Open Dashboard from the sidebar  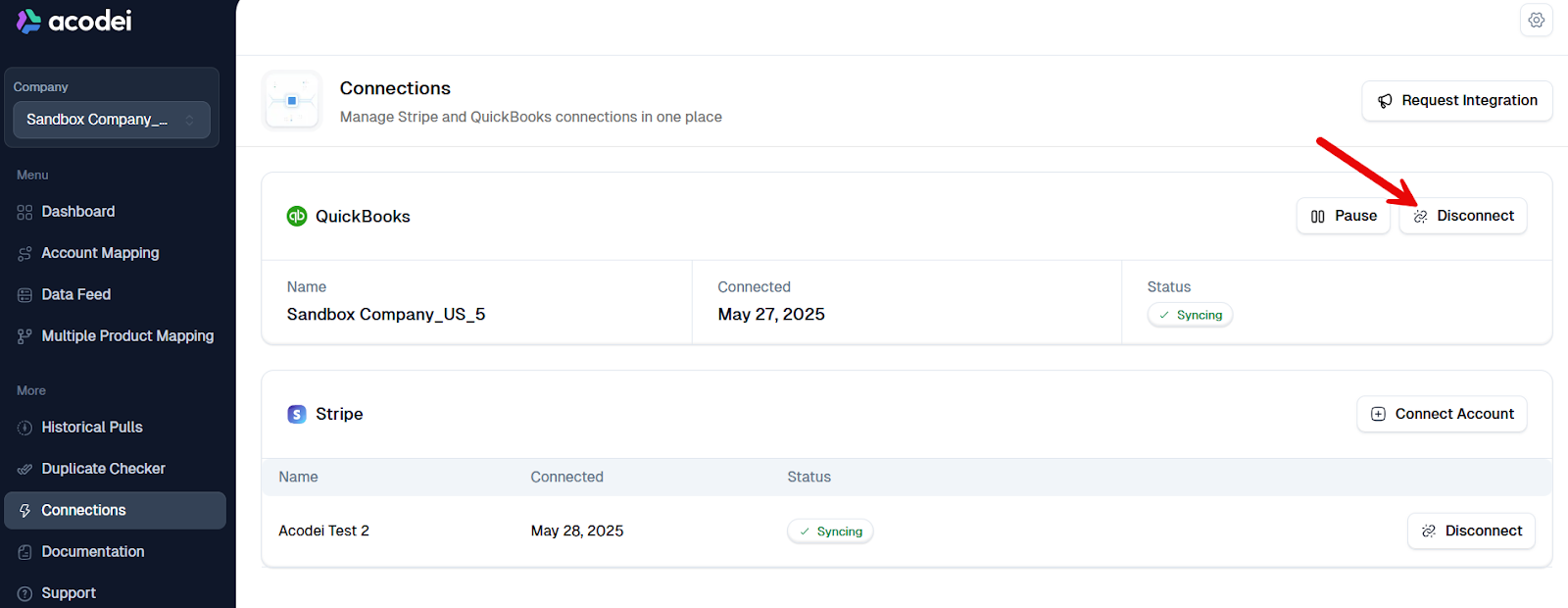click(78, 212)
